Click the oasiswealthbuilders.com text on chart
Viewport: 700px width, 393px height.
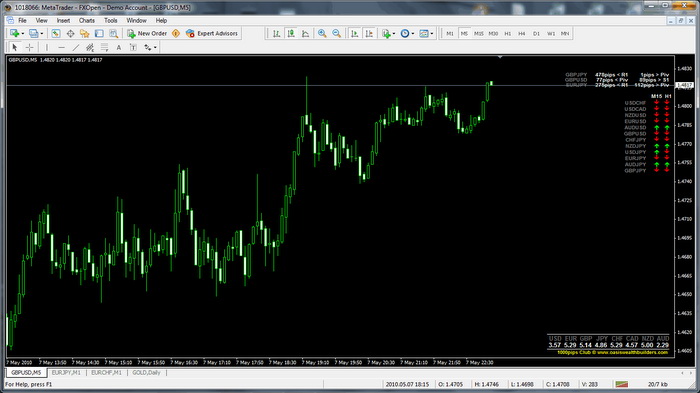tap(632, 352)
